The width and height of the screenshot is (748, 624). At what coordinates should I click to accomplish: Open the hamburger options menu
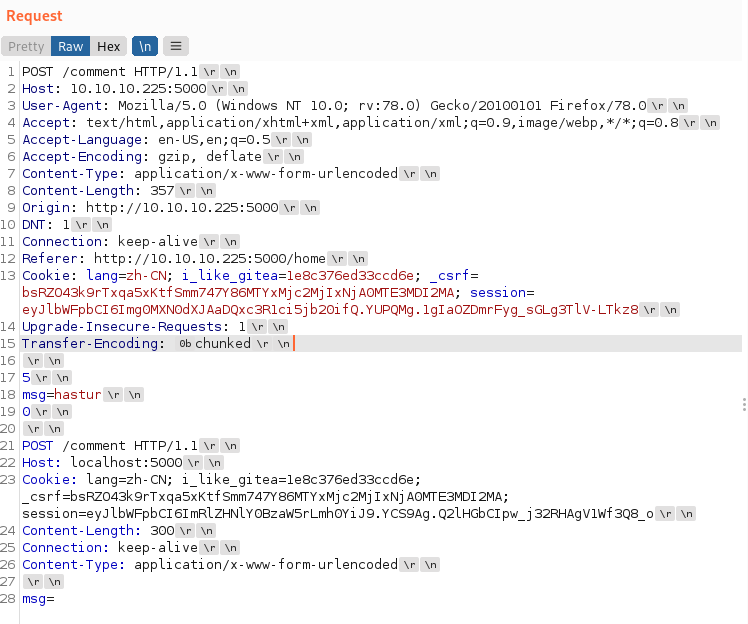[x=175, y=46]
